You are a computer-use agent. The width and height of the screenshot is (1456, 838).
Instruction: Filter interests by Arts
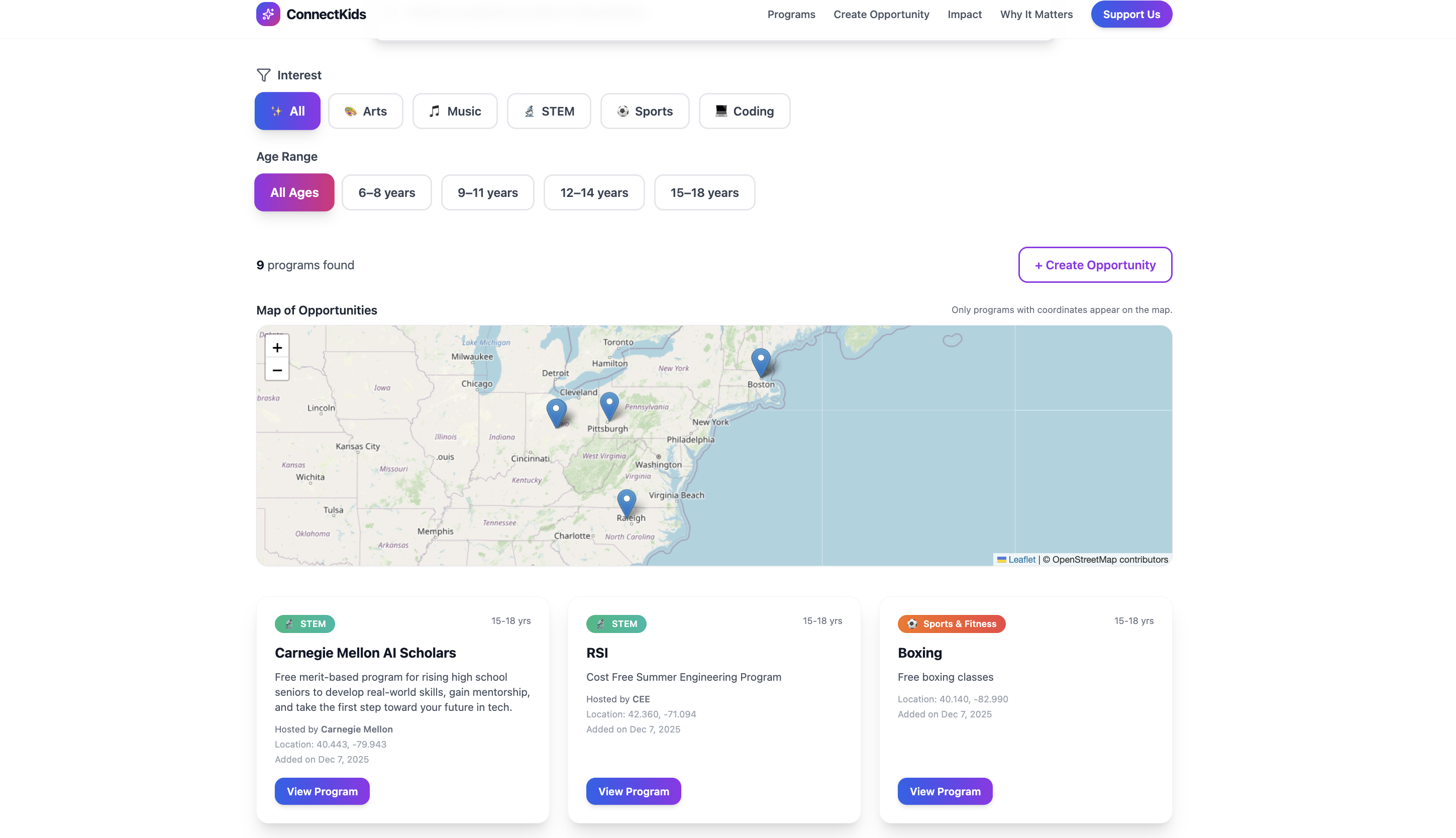[x=365, y=111]
